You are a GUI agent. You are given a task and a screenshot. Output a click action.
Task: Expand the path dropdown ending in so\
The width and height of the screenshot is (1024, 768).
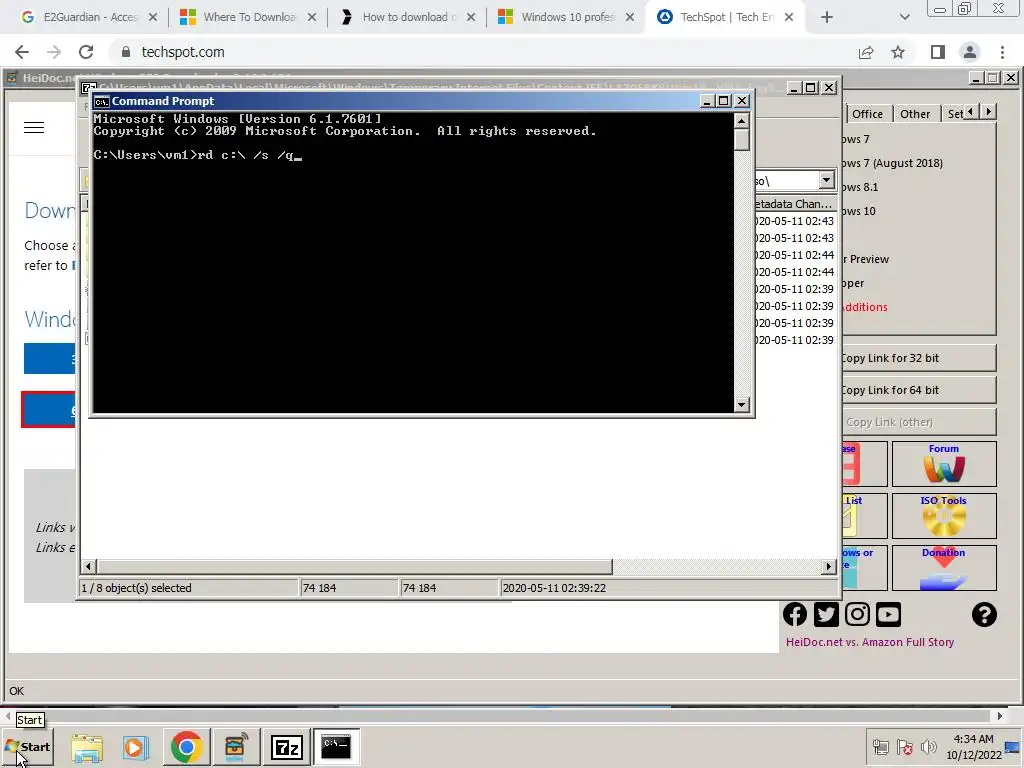point(826,180)
